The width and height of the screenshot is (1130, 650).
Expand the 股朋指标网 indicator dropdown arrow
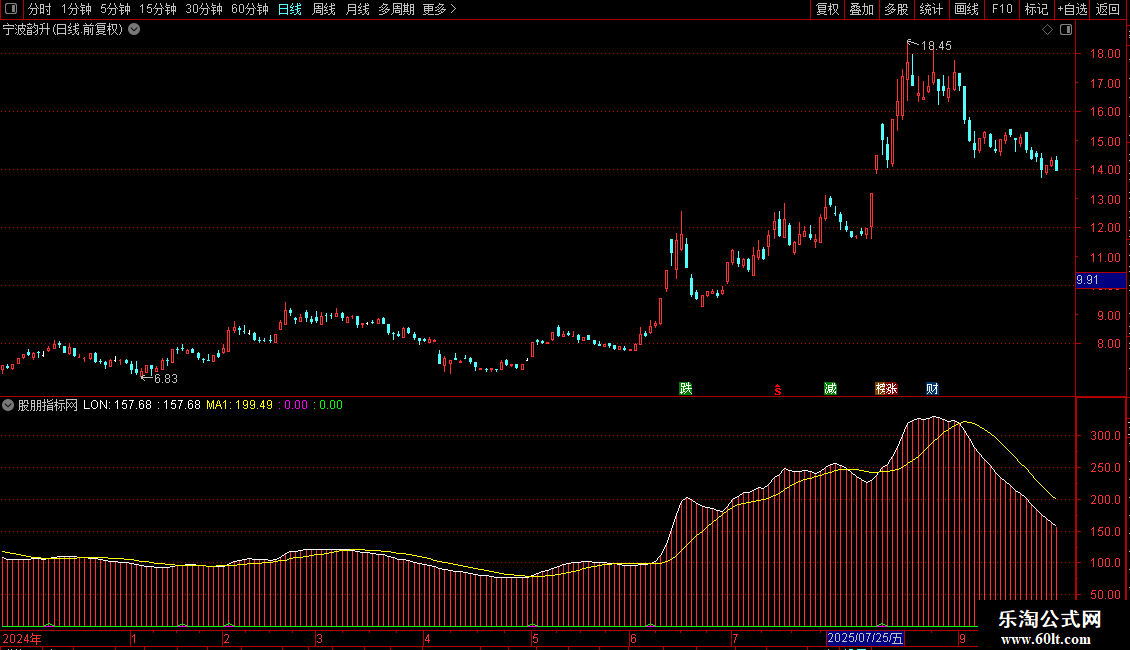[x=9, y=405]
